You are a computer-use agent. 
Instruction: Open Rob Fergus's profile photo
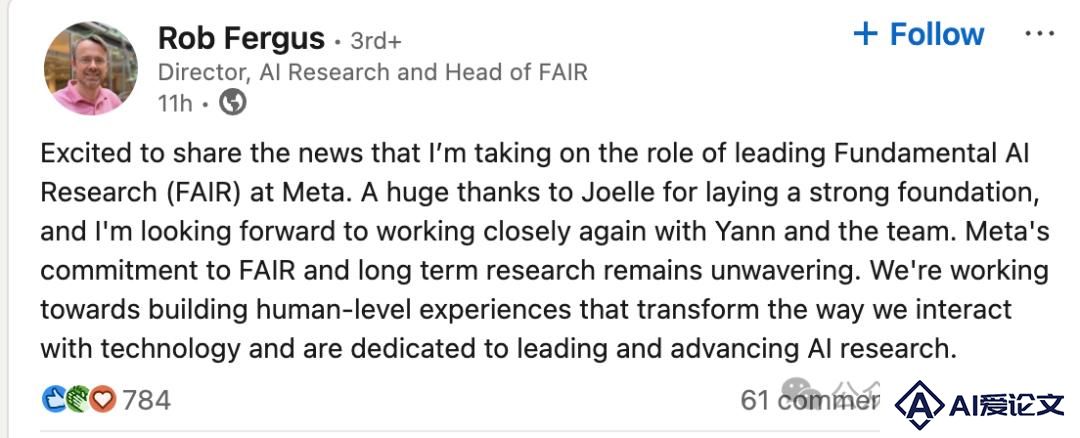coord(90,67)
